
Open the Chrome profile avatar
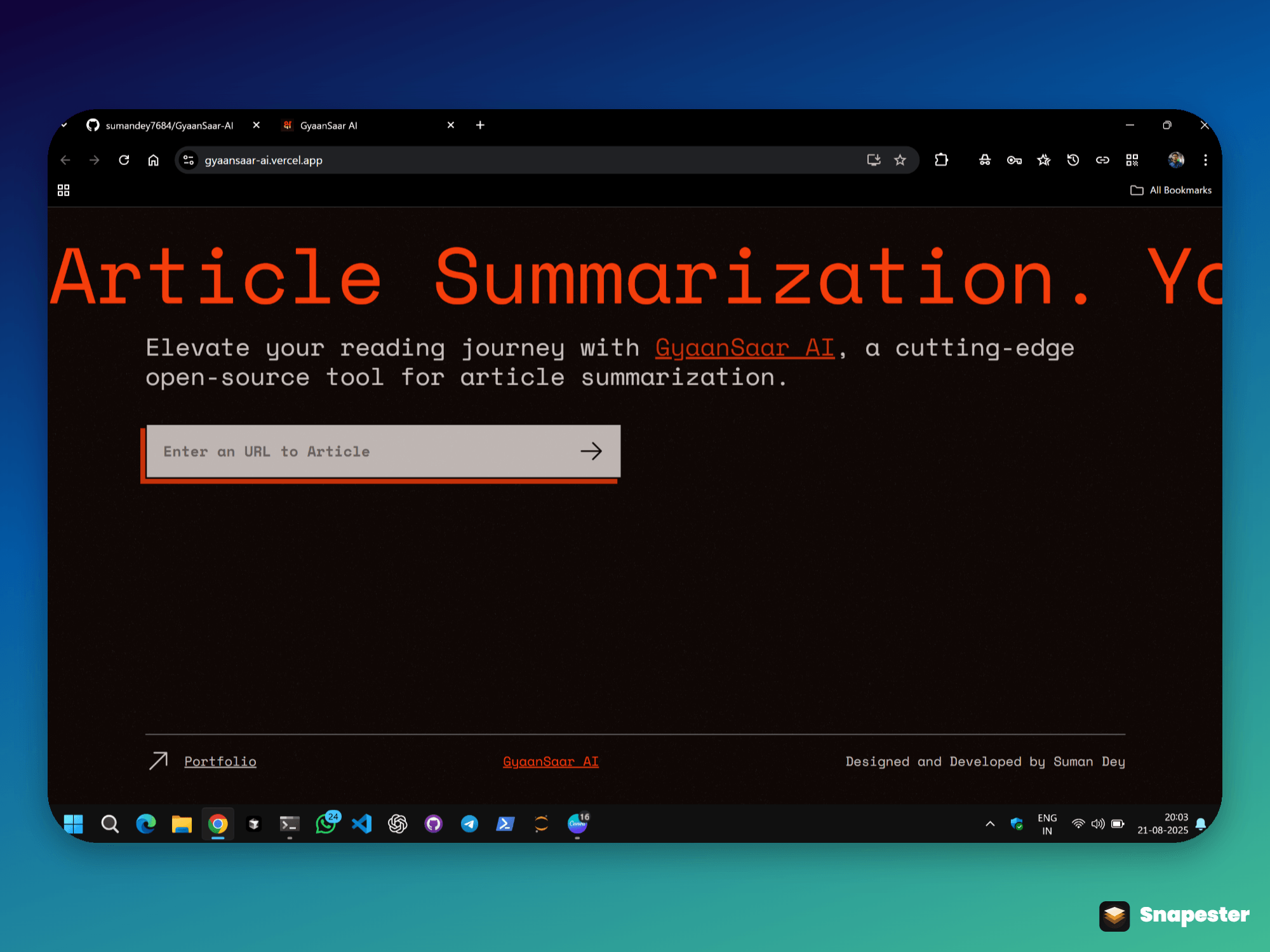coord(1176,161)
